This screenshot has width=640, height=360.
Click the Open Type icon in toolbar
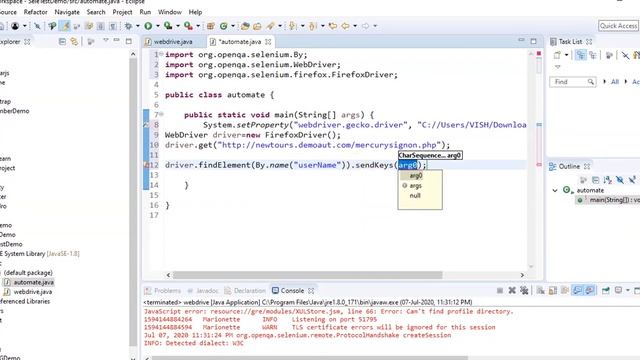[x=245, y=26]
